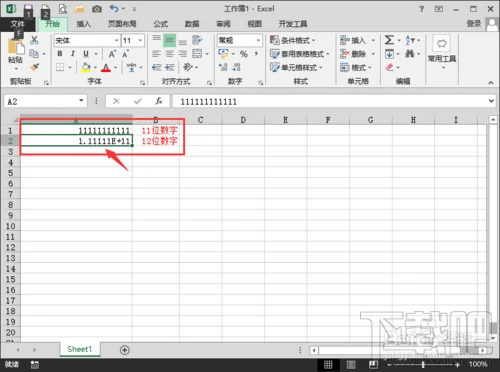Switch to Formulas (公式) tab

161,24
